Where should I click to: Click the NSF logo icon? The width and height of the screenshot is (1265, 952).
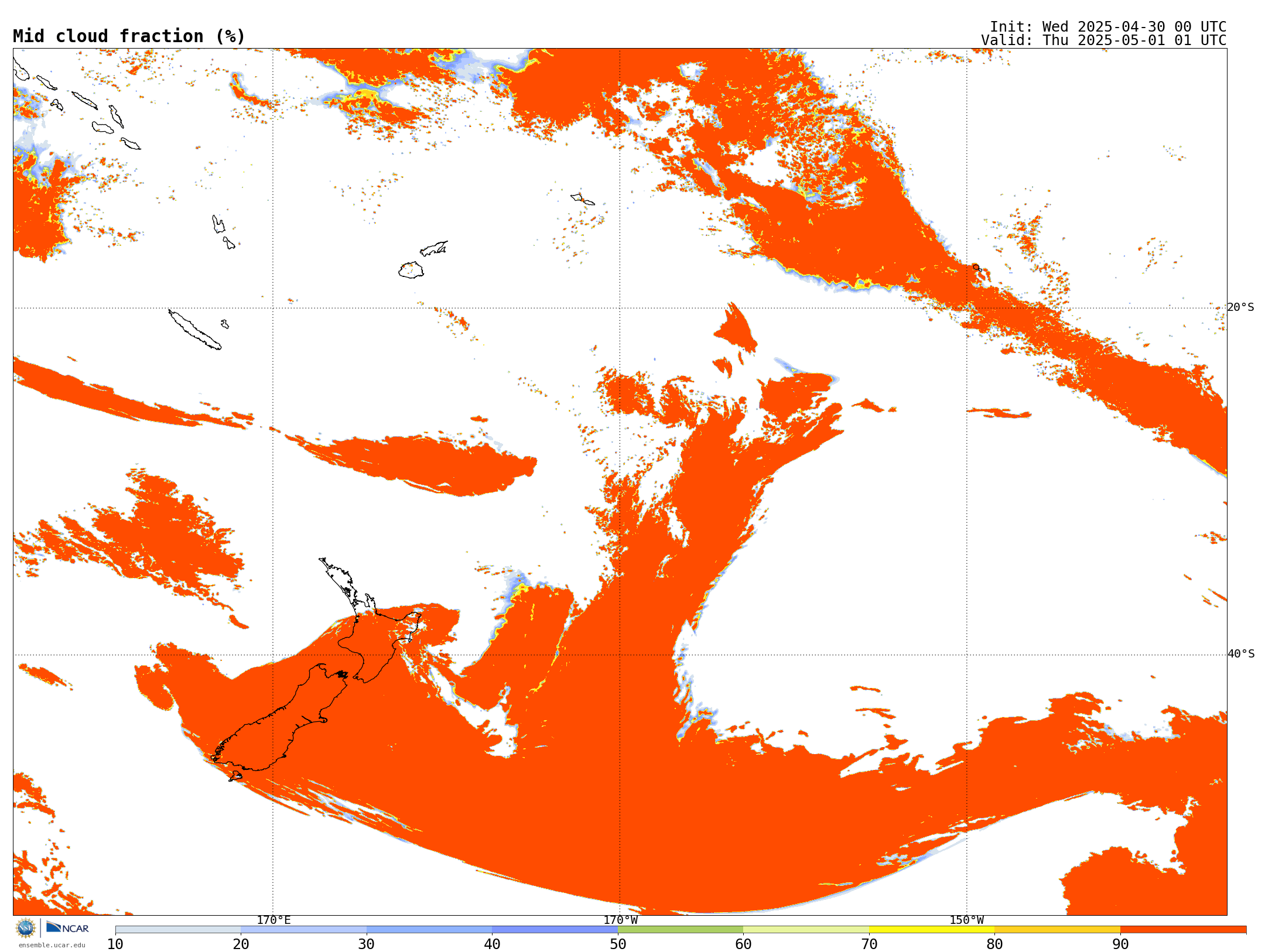(x=26, y=928)
